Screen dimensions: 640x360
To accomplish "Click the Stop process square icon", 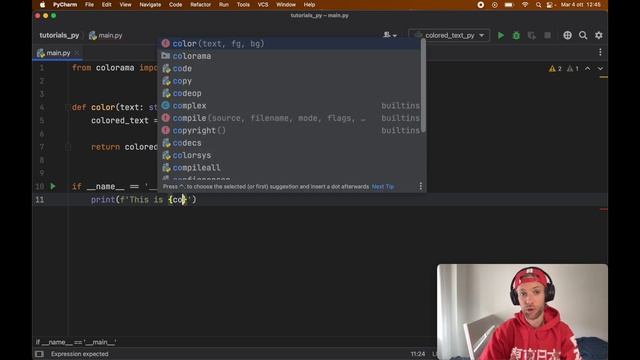I will [547, 36].
